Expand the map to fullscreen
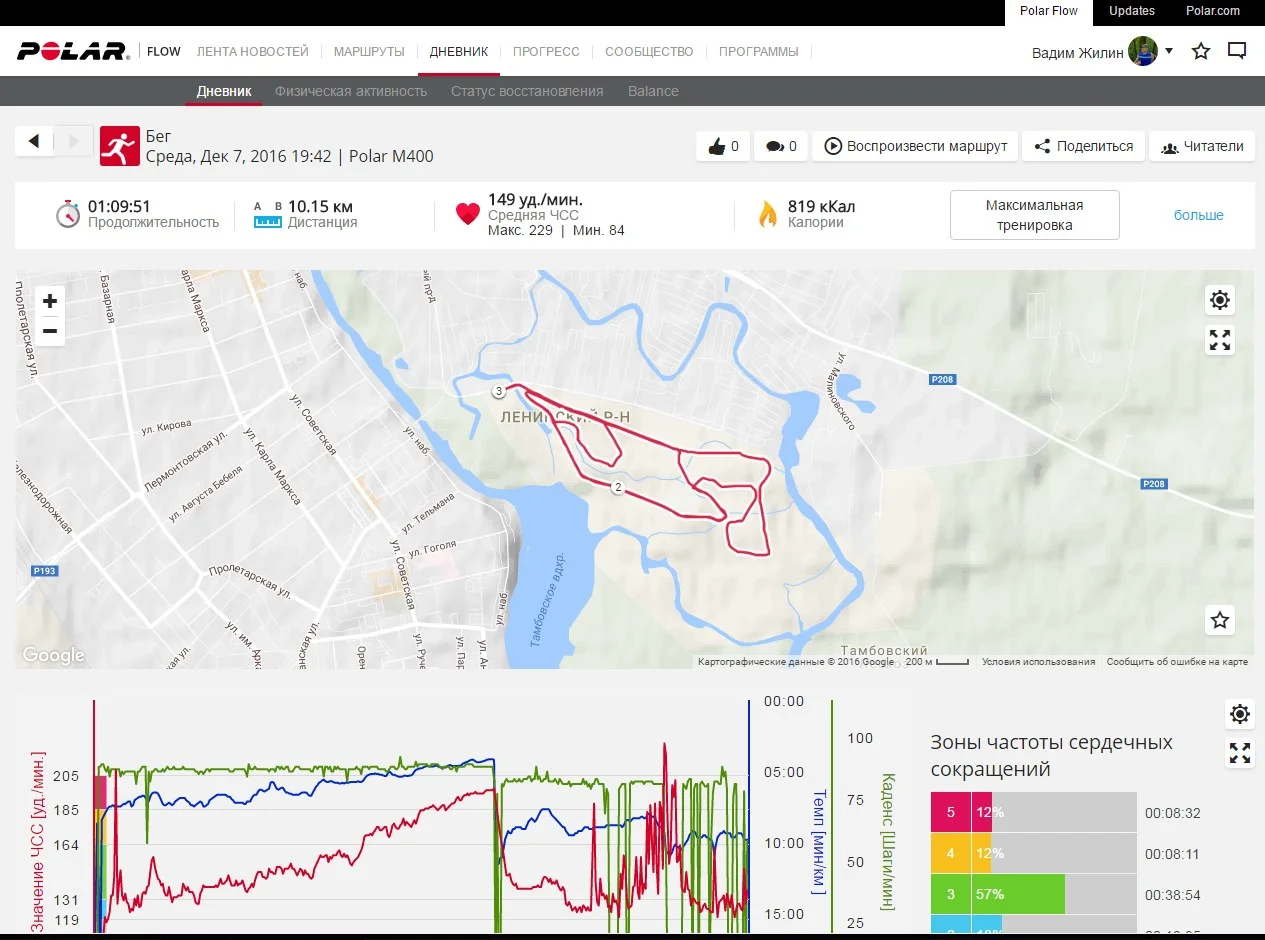 (x=1219, y=341)
